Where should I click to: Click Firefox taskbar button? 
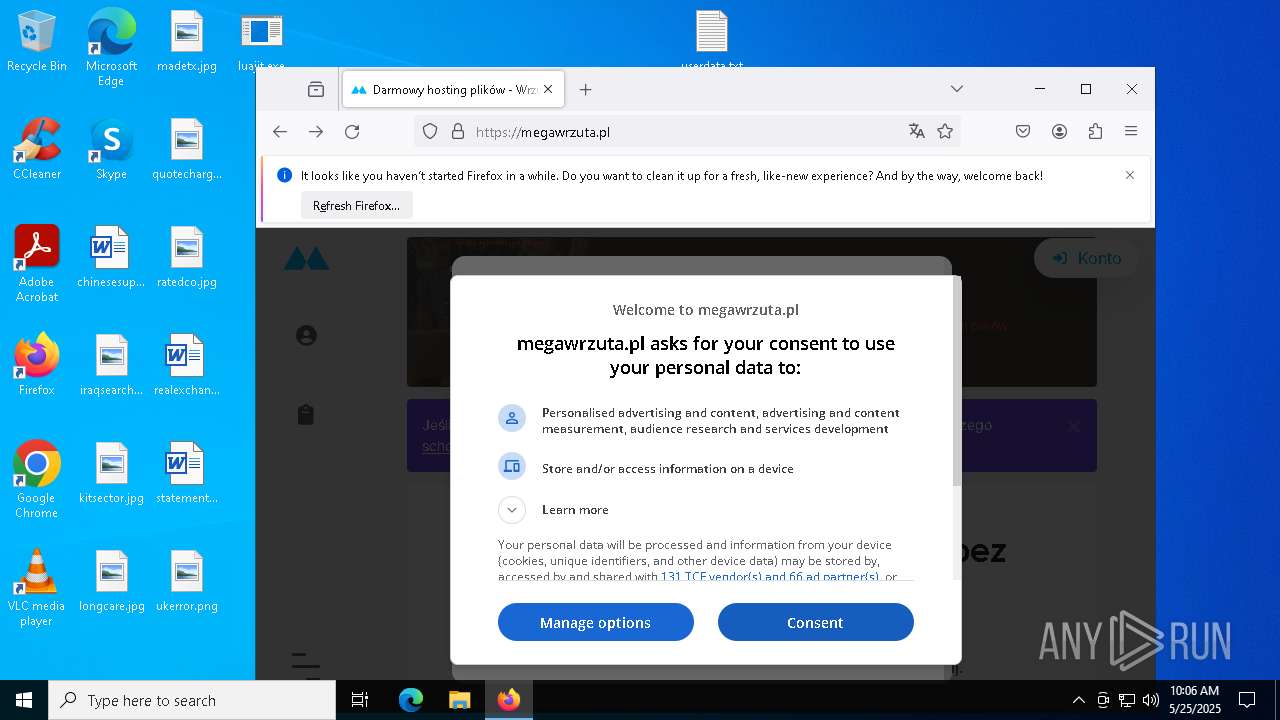(509, 700)
